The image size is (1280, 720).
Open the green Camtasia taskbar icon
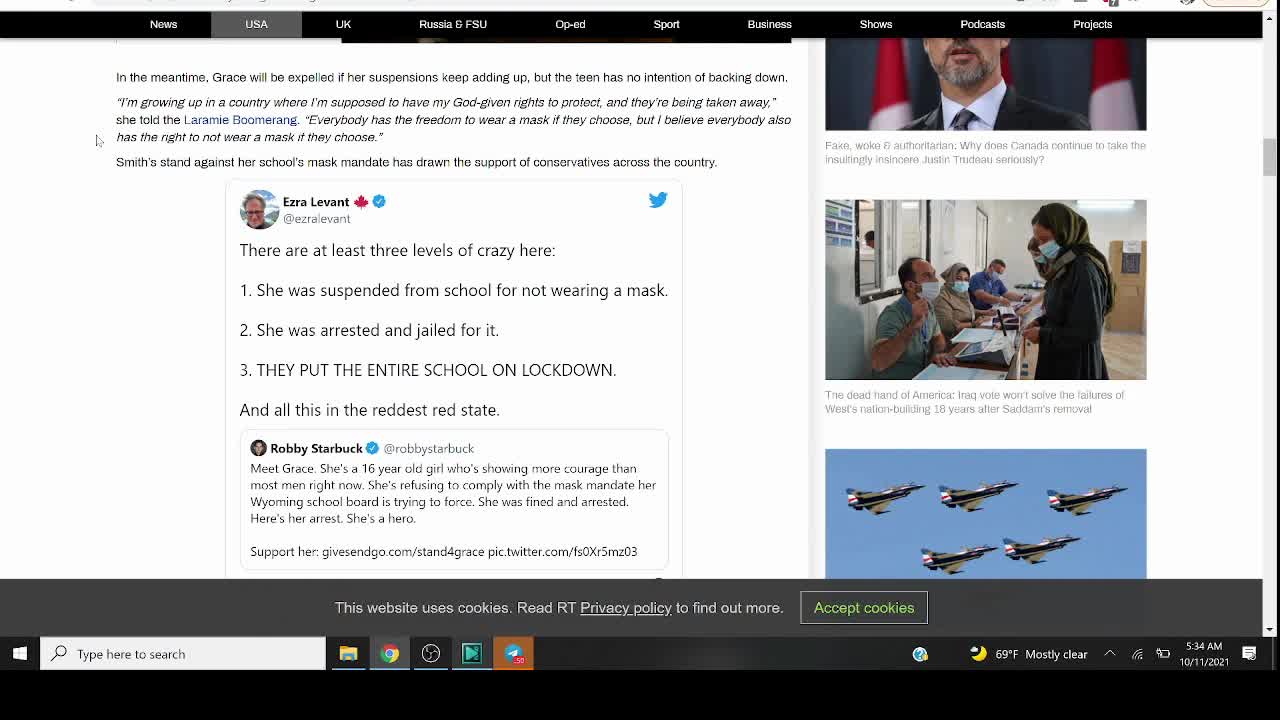click(x=472, y=654)
